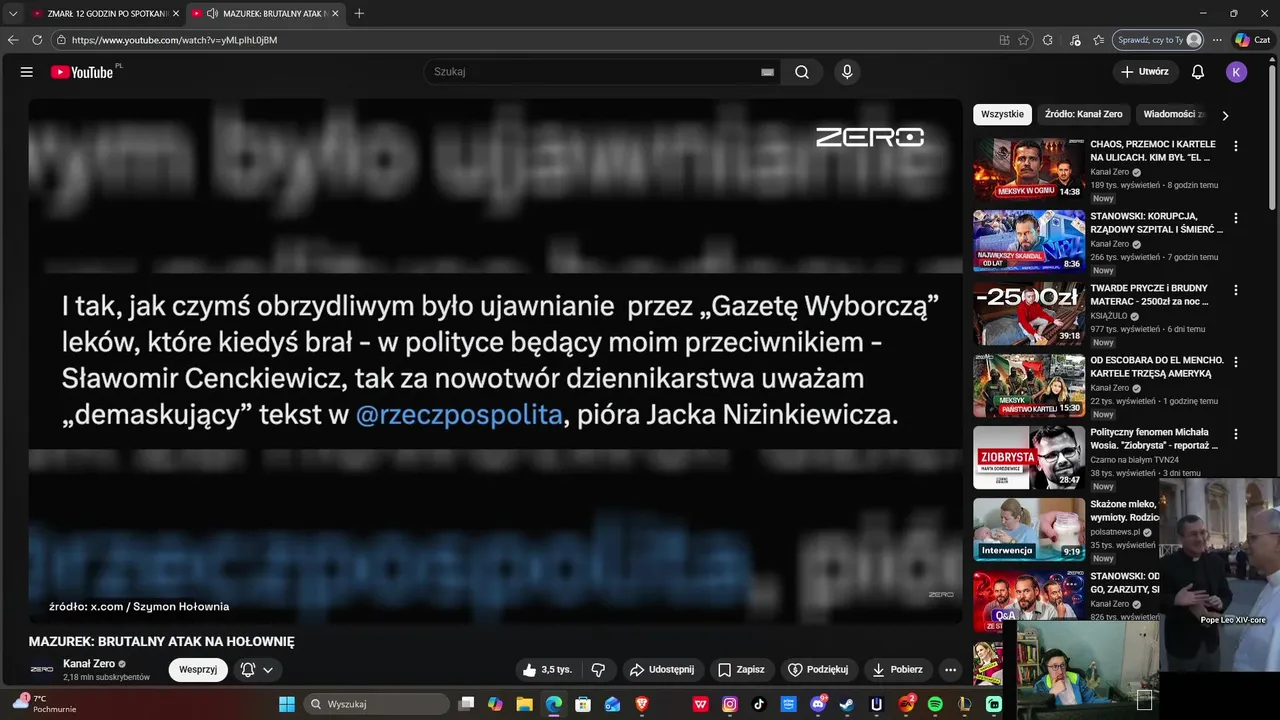The image size is (1280, 720).
Task: Open notification bell dropdown for Kanał Zero
Action: (x=257, y=670)
